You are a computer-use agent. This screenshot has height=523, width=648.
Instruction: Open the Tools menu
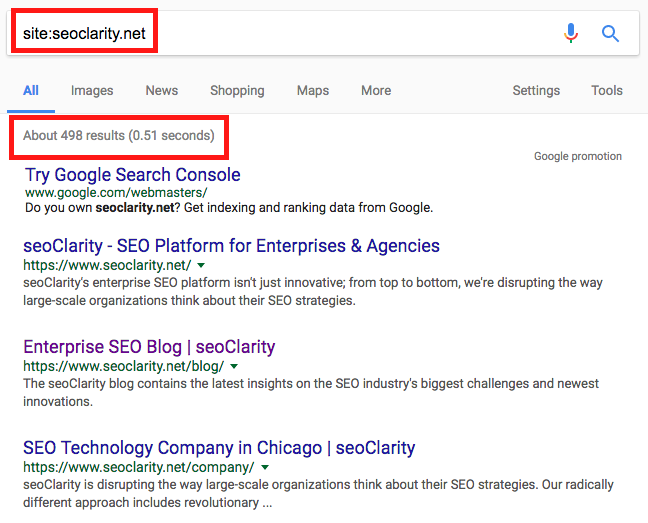click(x=607, y=90)
